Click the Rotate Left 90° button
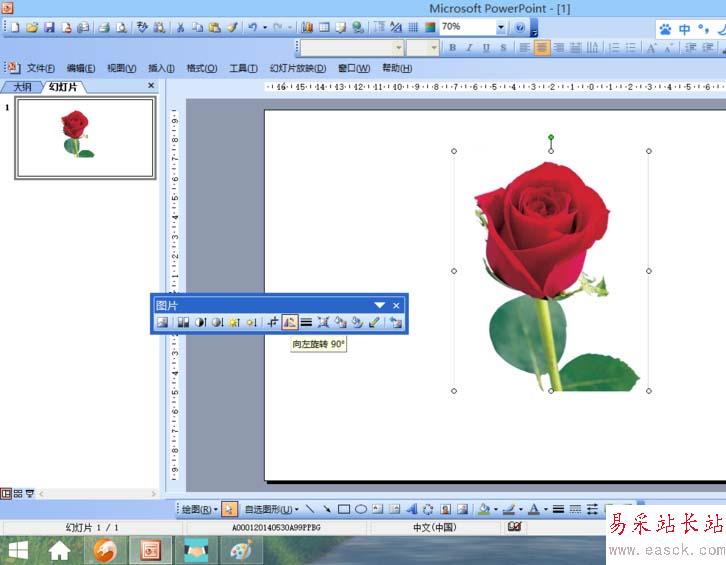 [x=290, y=322]
